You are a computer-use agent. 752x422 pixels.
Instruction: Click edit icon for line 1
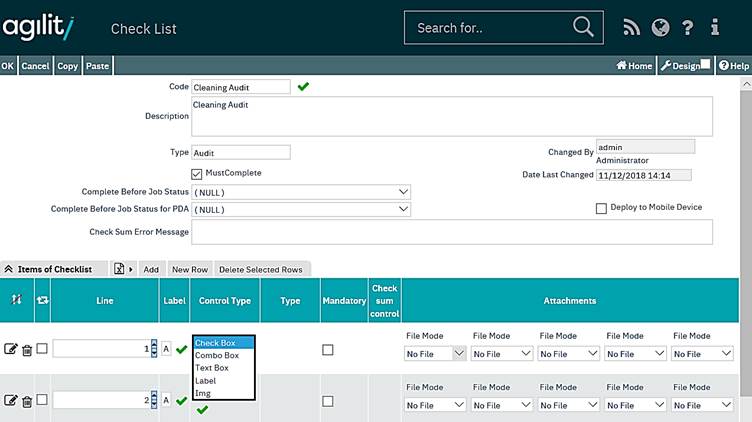point(11,349)
